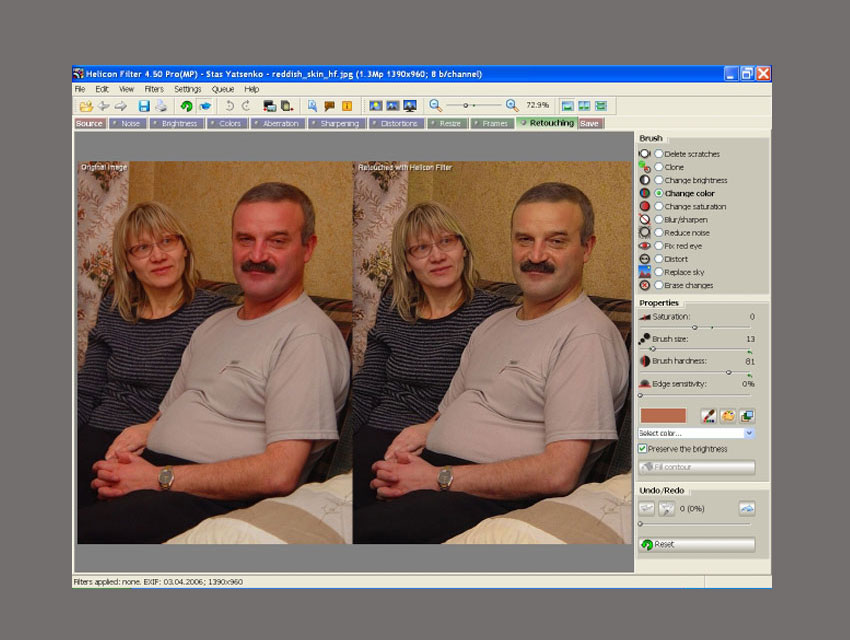The height and width of the screenshot is (640, 850).
Task: Click the orange info icon in toolbar
Action: [x=347, y=106]
